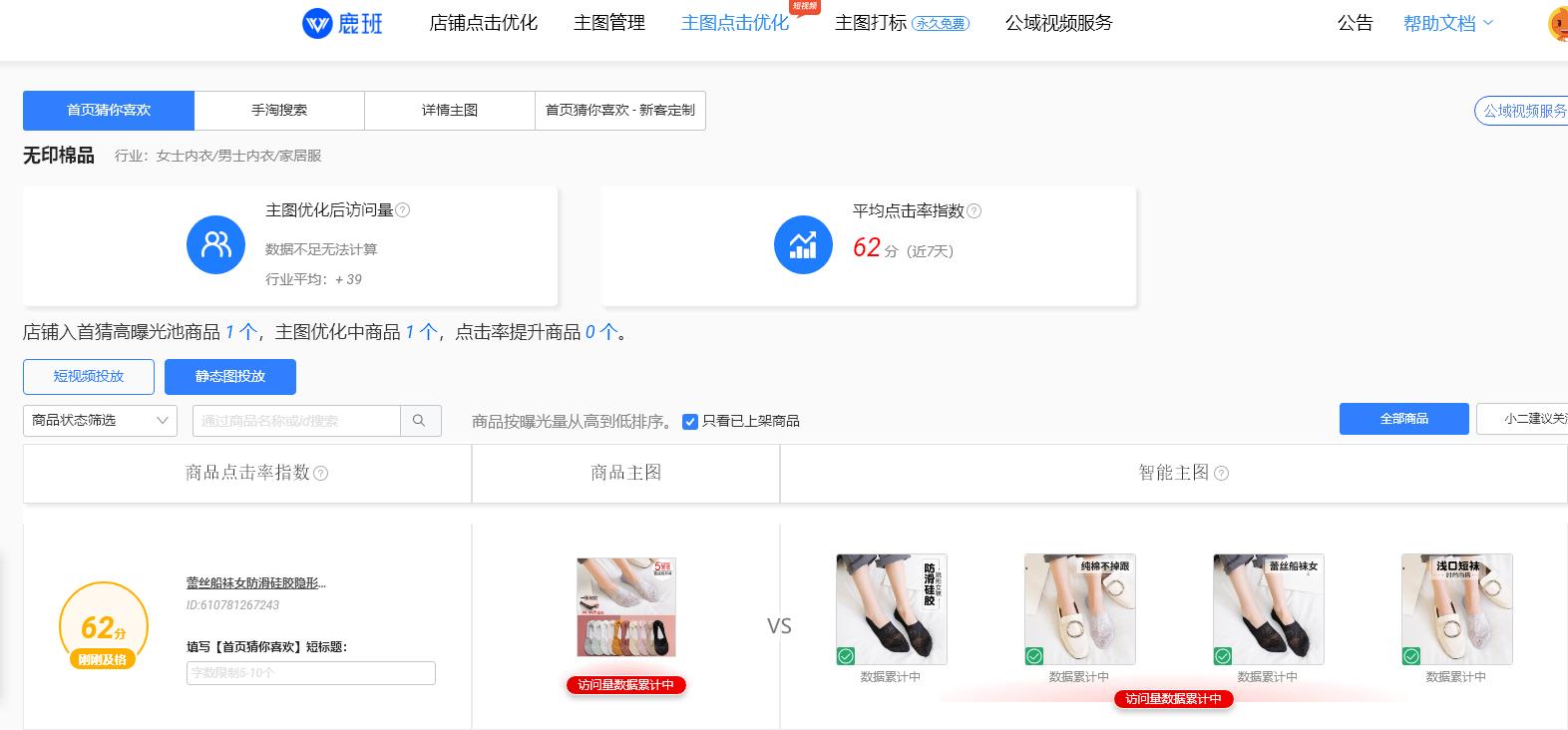Image resolution: width=1568 pixels, height=730 pixels.
Task: Click high-exposure pool count 1个 link
Action: (x=241, y=332)
